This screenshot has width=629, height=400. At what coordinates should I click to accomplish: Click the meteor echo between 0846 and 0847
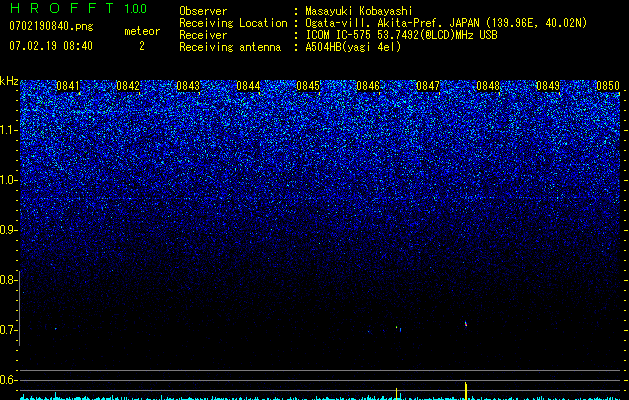click(398, 329)
